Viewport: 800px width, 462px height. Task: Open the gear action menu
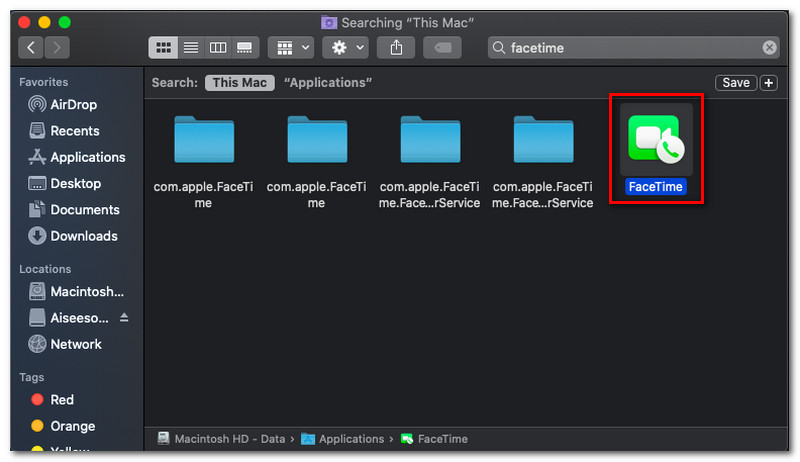click(345, 48)
